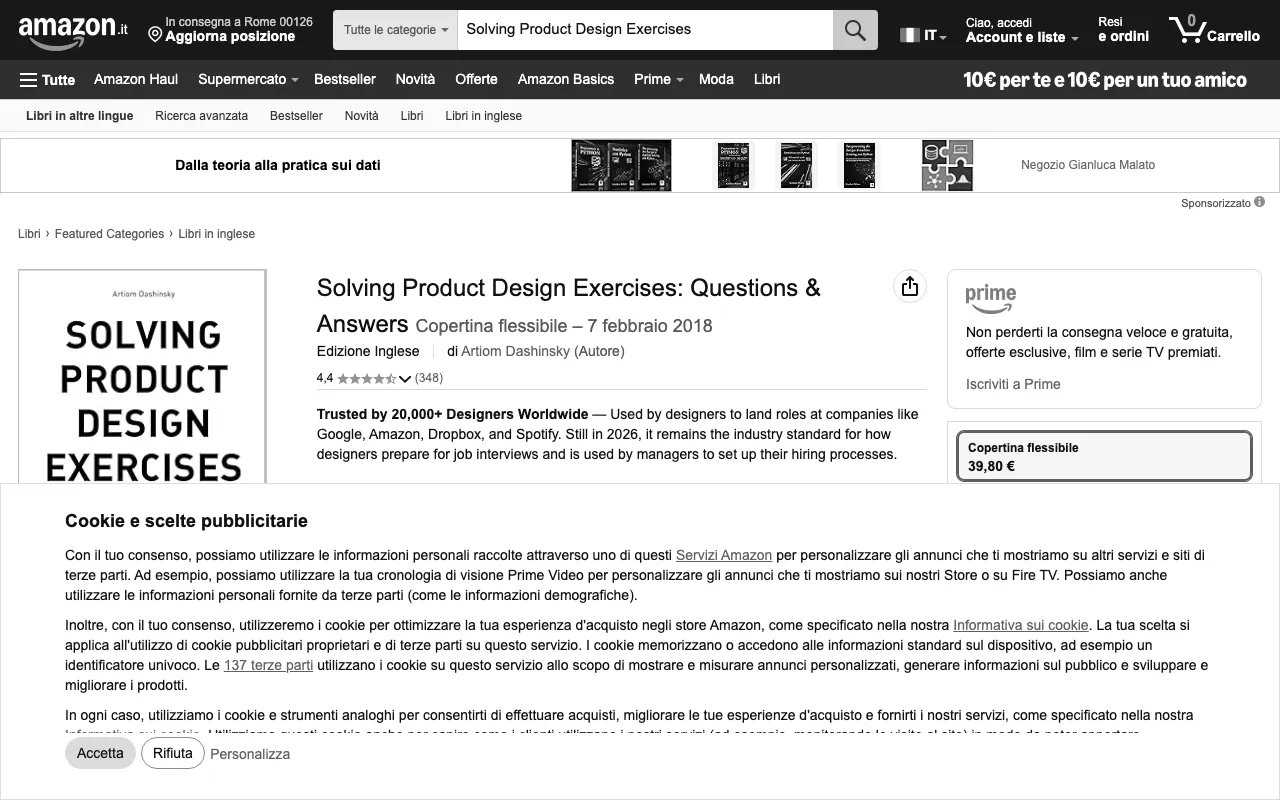Click Personalizza cookie link
Image resolution: width=1280 pixels, height=800 pixels.
(250, 754)
